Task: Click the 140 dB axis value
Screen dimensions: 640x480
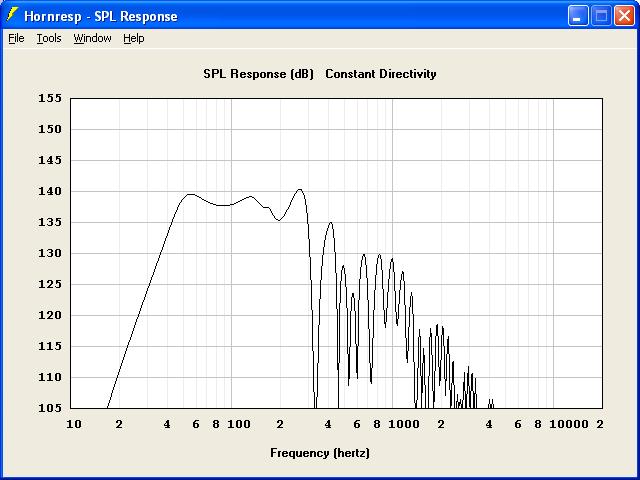Action: 50,191
